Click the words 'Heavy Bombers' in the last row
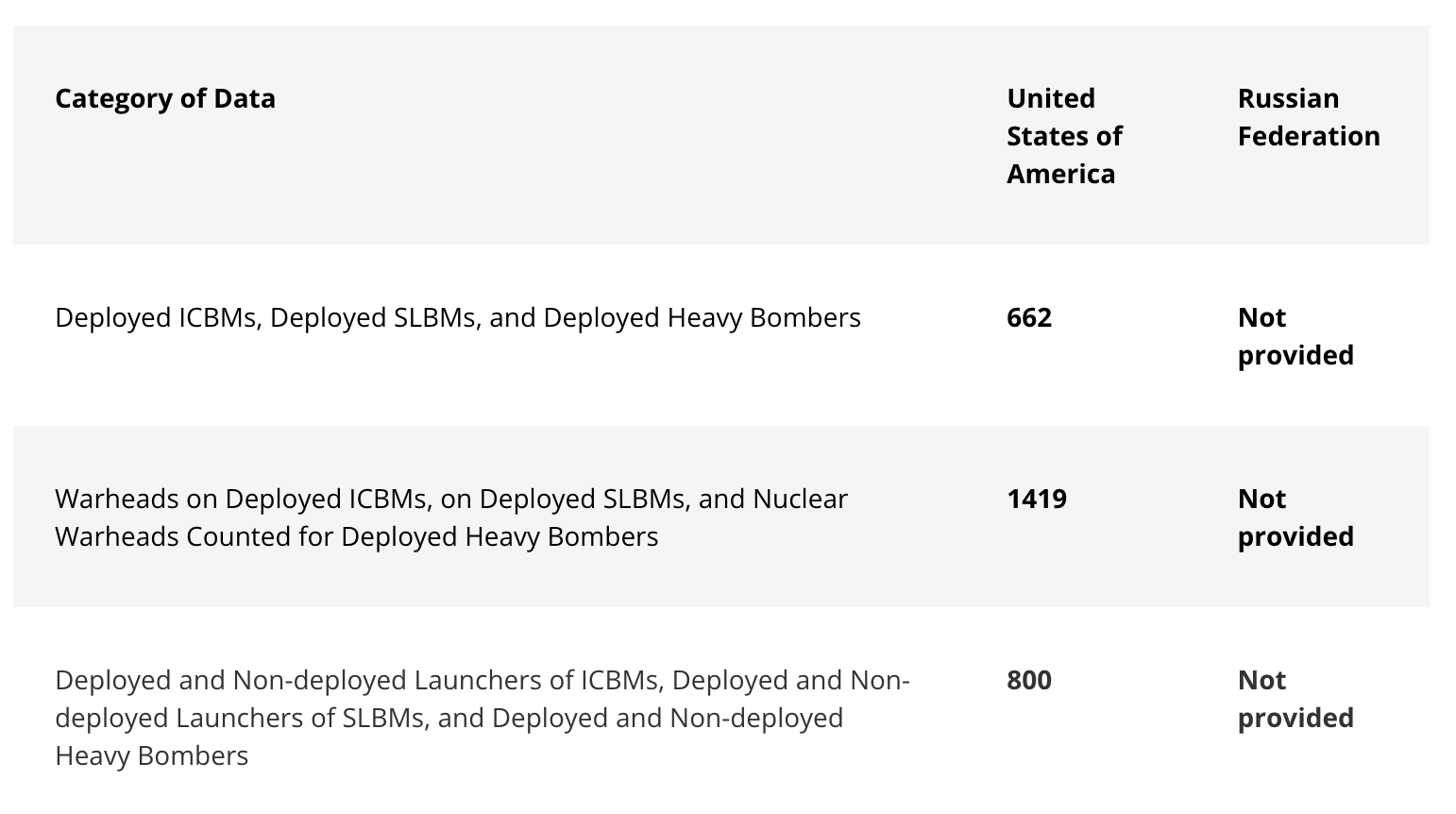The image size is (1456, 814). pyautogui.click(x=152, y=755)
